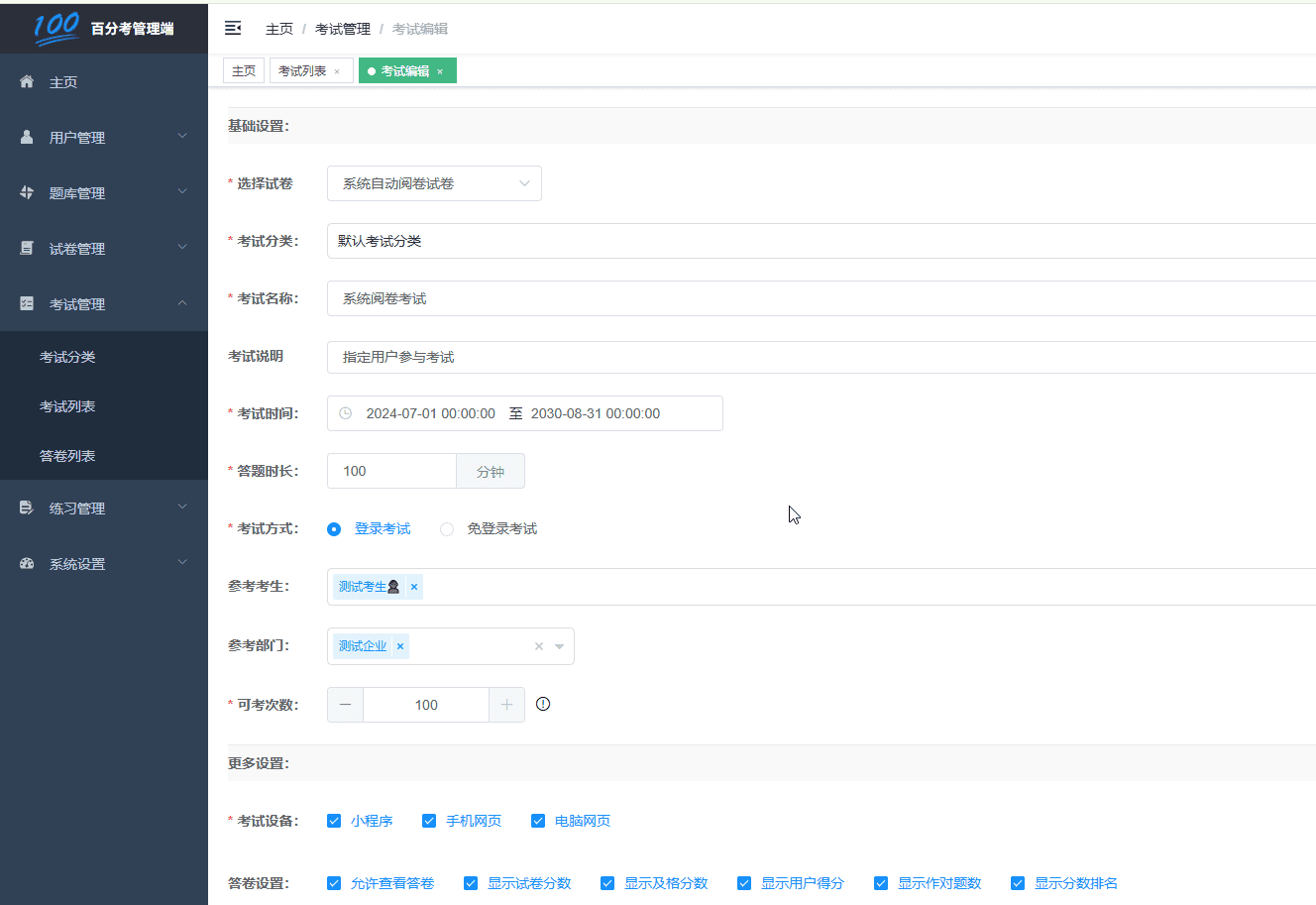This screenshot has height=905, width=1316.
Task: Uncheck the 小程序 exam device checkbox
Action: tap(334, 821)
